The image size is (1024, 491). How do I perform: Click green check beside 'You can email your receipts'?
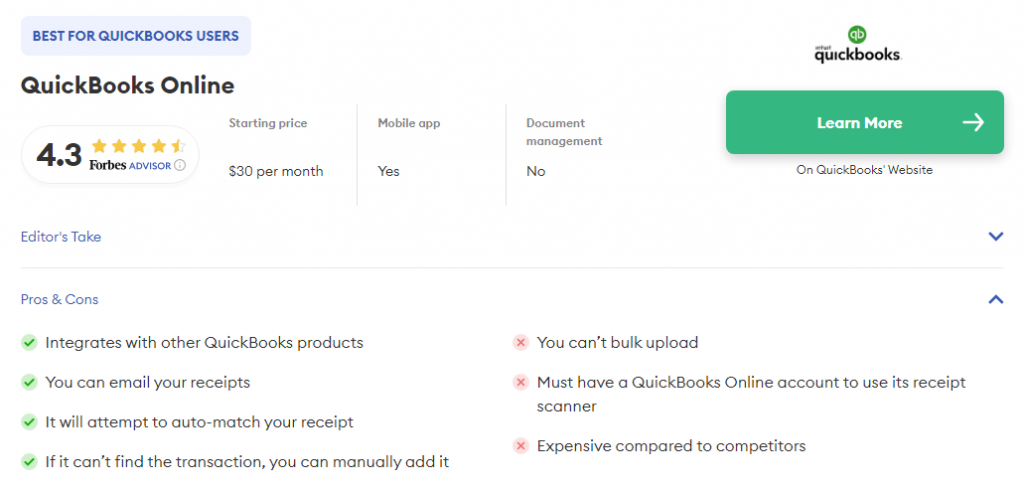30,383
